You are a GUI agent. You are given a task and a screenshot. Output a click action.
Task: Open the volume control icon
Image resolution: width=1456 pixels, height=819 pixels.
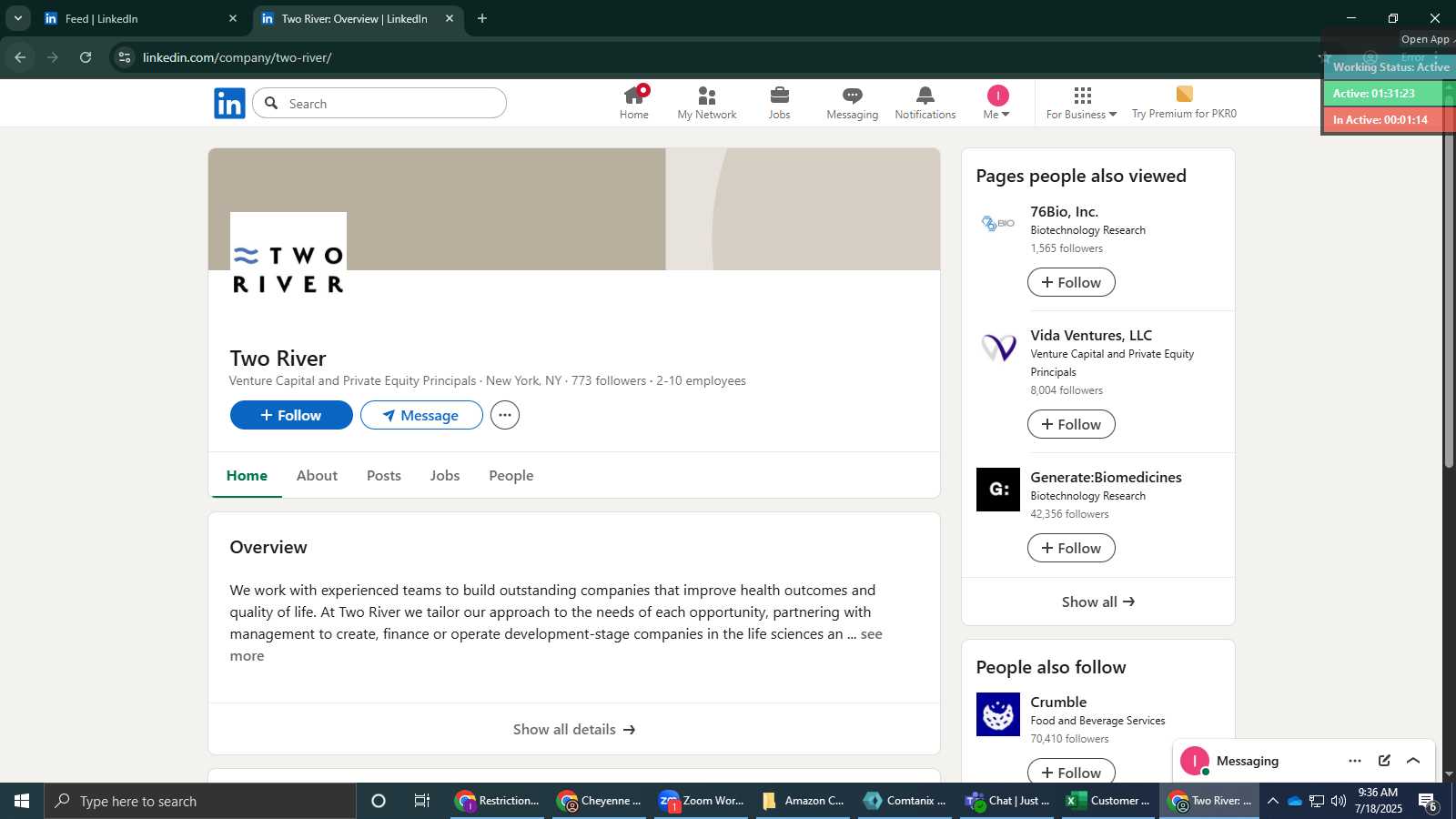click(1338, 801)
